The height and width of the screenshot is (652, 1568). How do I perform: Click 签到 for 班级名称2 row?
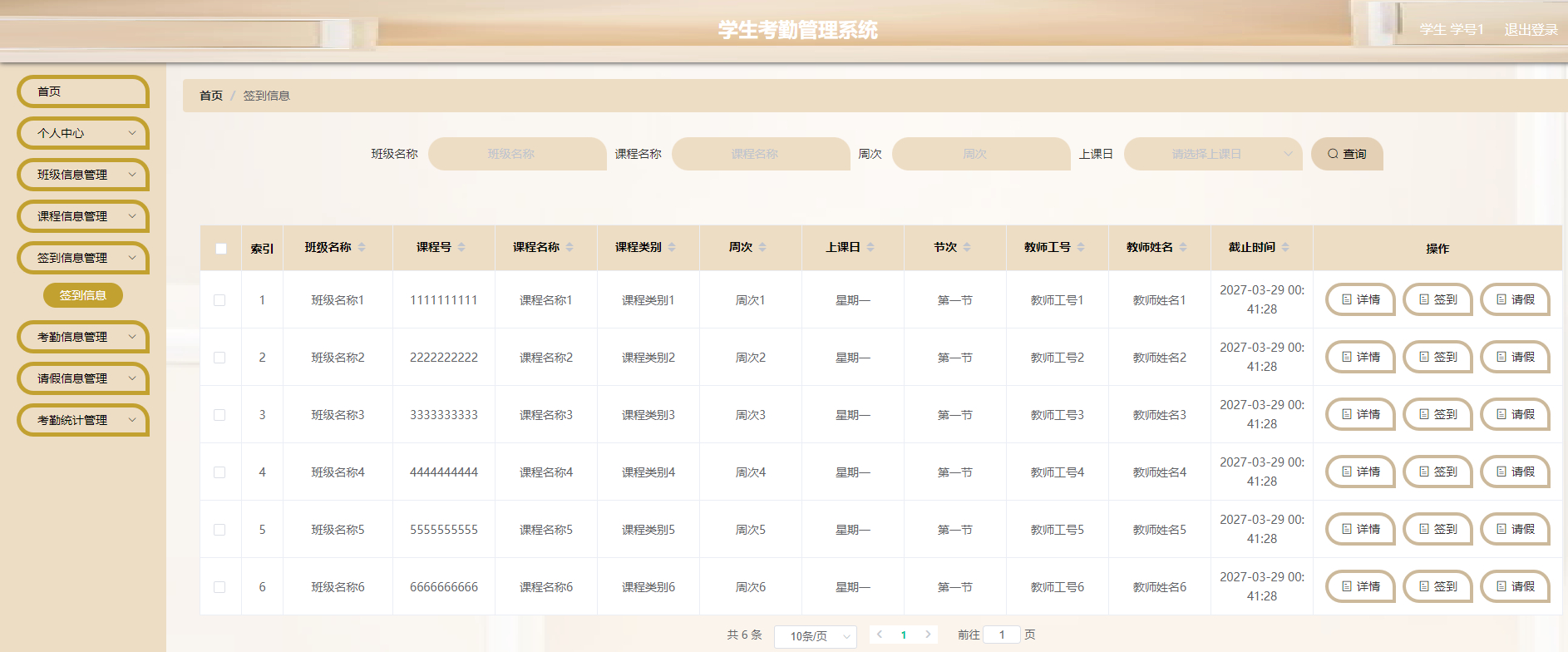pyautogui.click(x=1437, y=357)
